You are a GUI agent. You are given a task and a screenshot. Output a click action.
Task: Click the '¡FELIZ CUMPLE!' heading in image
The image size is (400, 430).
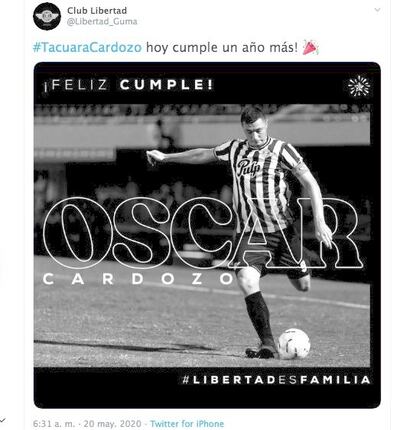point(128,85)
